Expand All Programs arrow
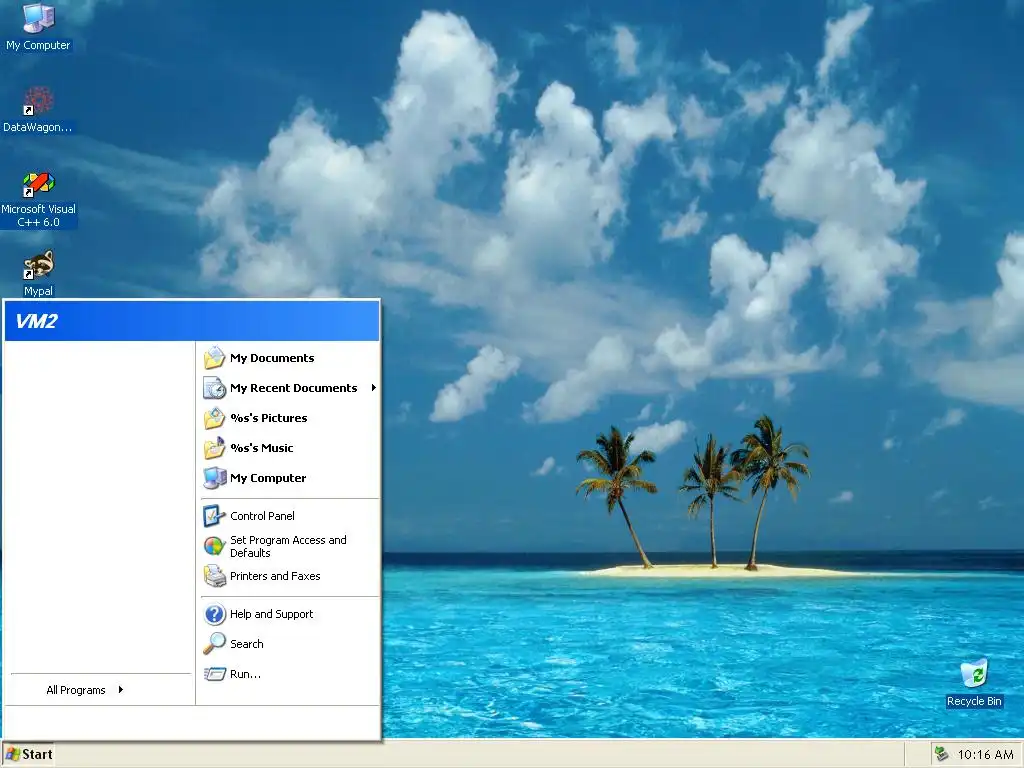Screen dimensions: 1024x768 pyautogui.click(x=121, y=690)
